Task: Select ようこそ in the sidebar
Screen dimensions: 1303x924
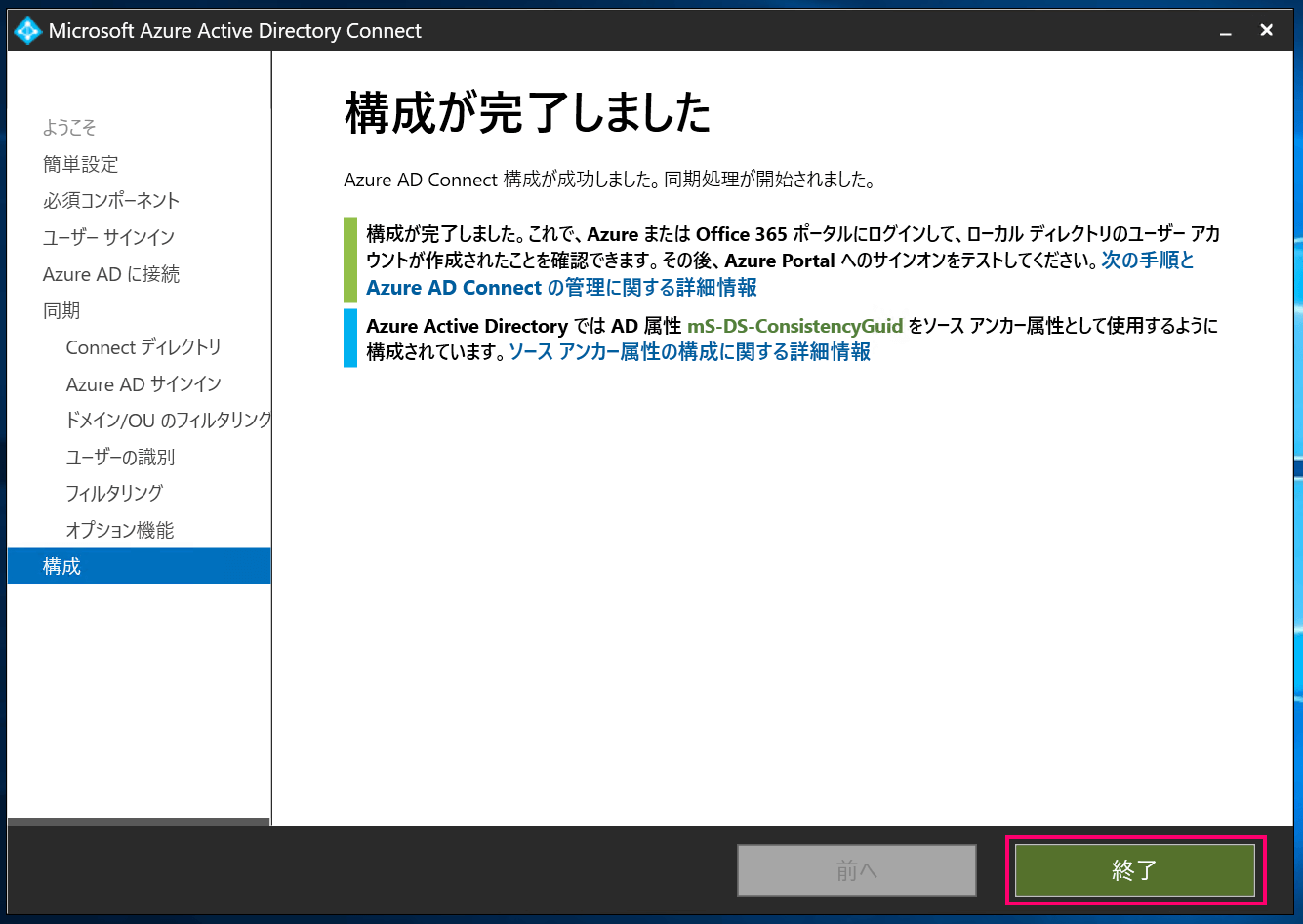Action: [69, 128]
